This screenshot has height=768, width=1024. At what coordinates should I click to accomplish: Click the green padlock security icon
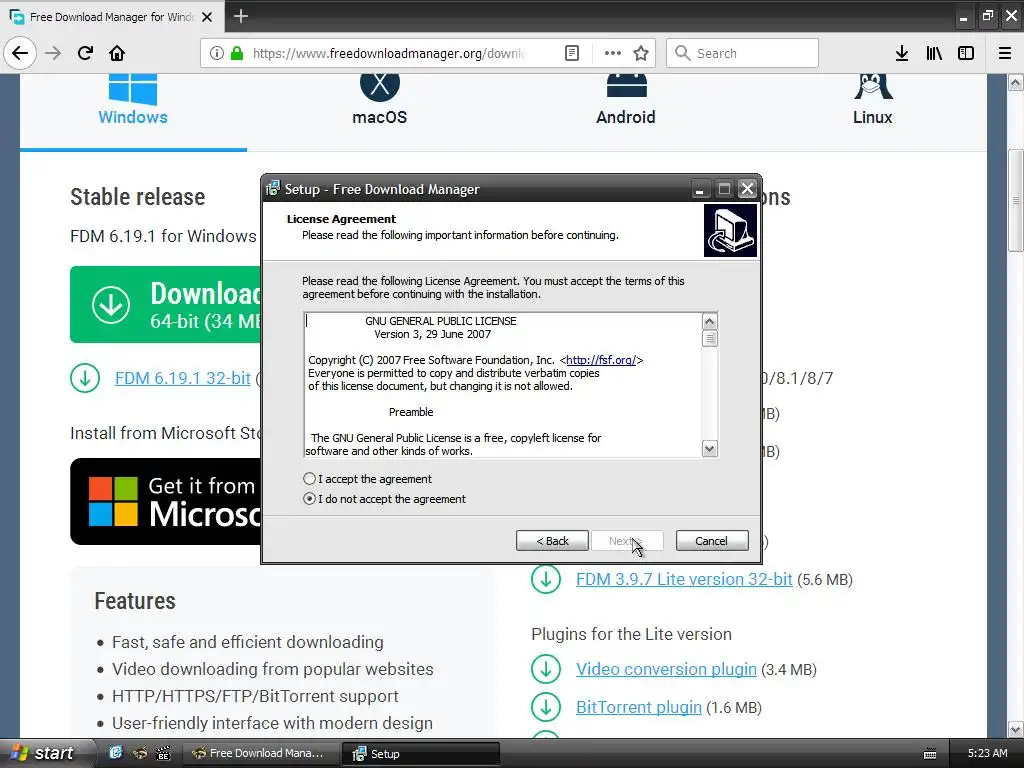point(237,53)
